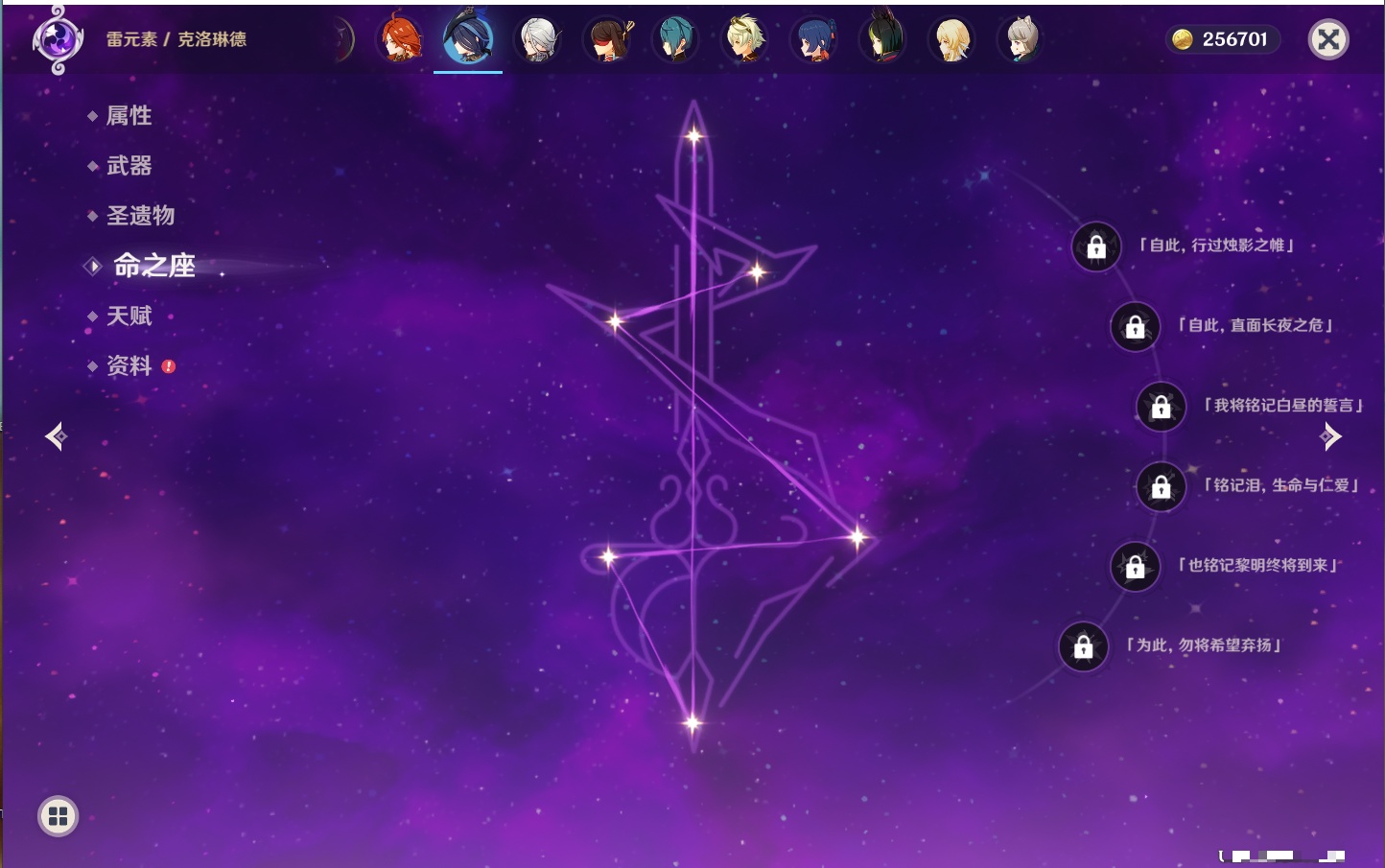Click the red alert badge beside 资料
The height and width of the screenshot is (868, 1385).
(x=169, y=366)
